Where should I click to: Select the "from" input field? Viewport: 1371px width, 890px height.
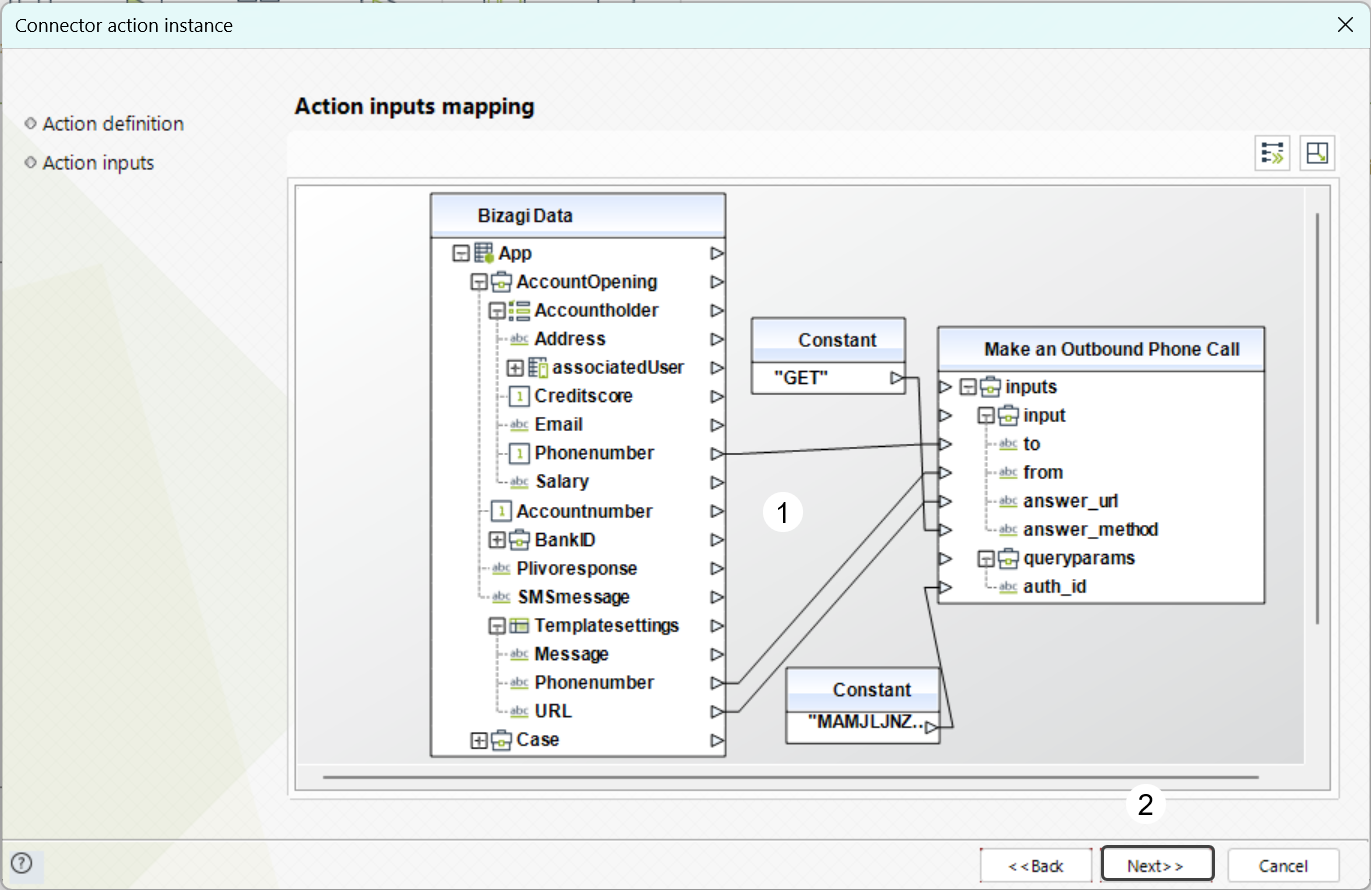pyautogui.click(x=1043, y=473)
